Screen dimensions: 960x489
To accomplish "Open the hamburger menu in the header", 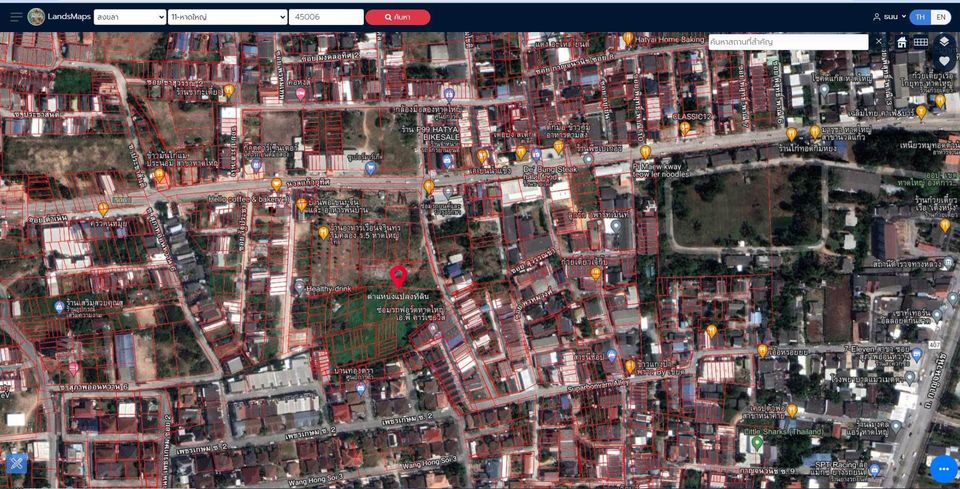I will [x=16, y=17].
